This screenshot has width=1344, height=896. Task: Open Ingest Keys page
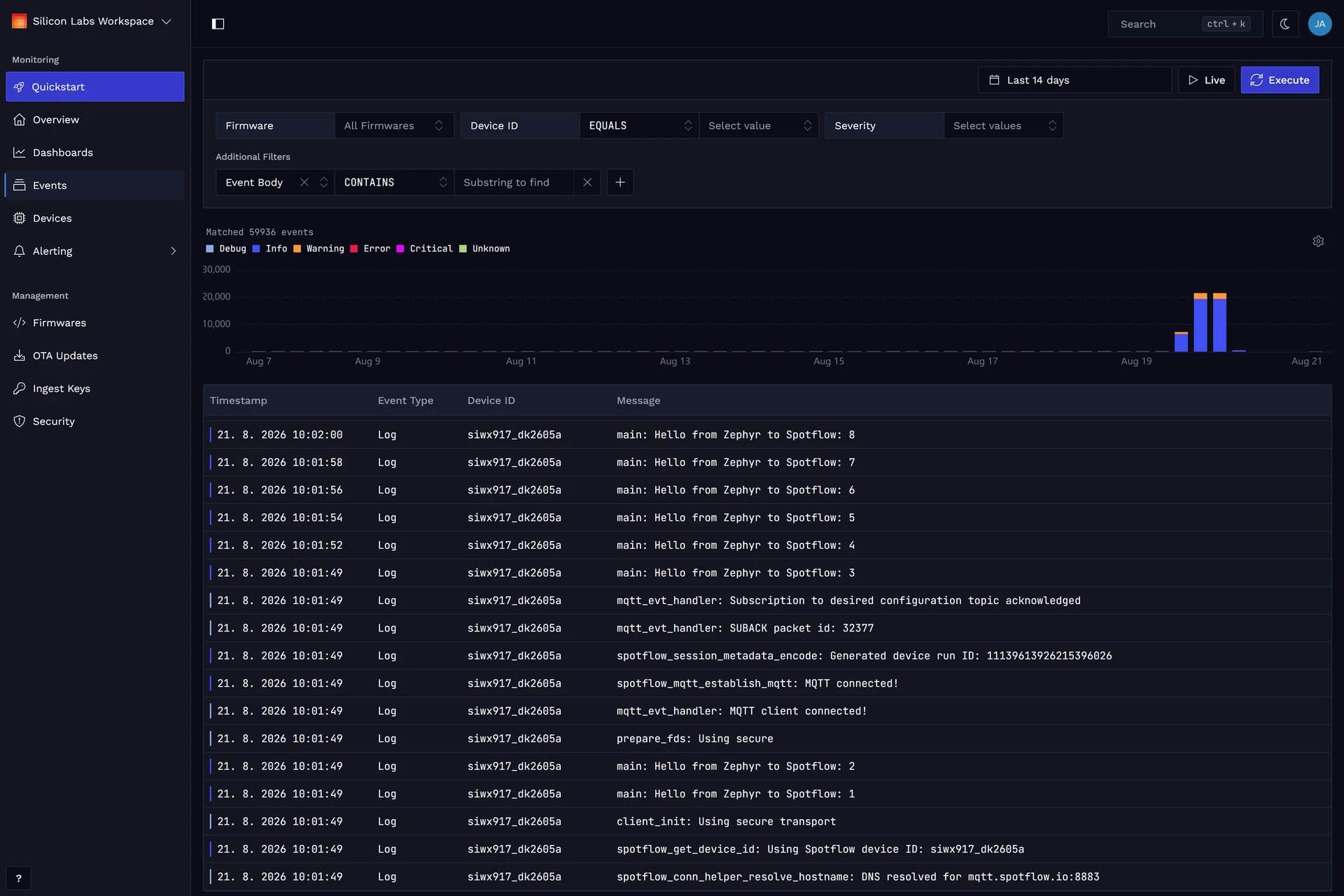(95, 388)
